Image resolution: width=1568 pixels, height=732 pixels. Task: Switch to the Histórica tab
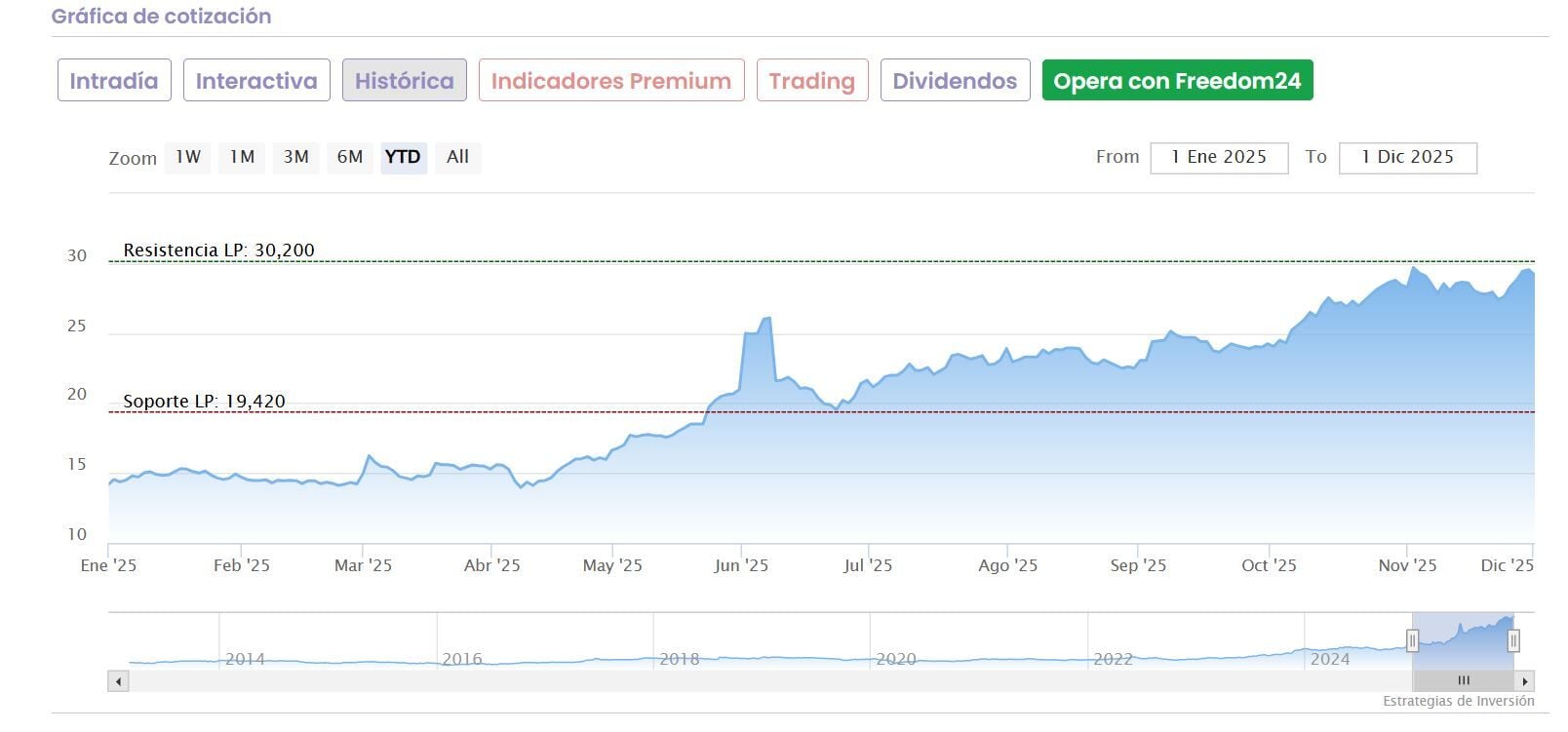pos(404,80)
